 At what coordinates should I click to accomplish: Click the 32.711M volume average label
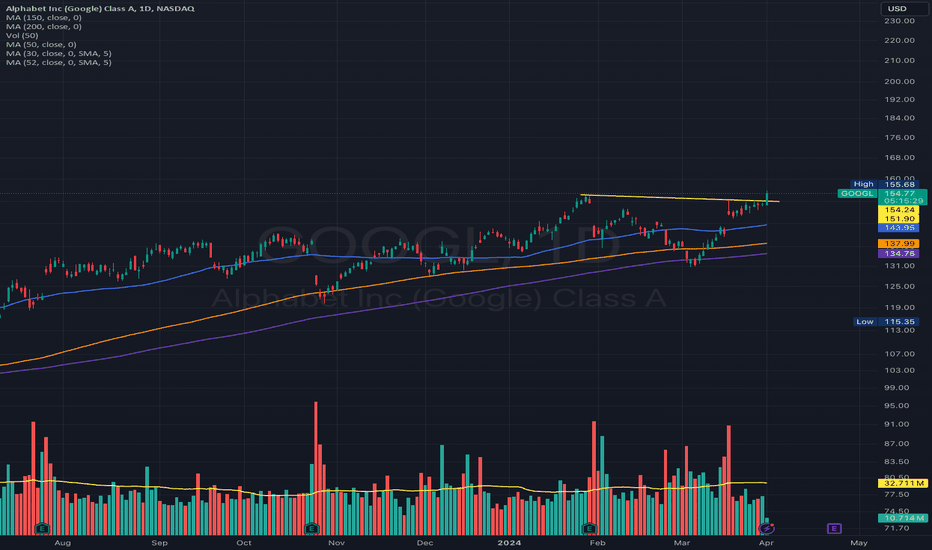[x=902, y=483]
